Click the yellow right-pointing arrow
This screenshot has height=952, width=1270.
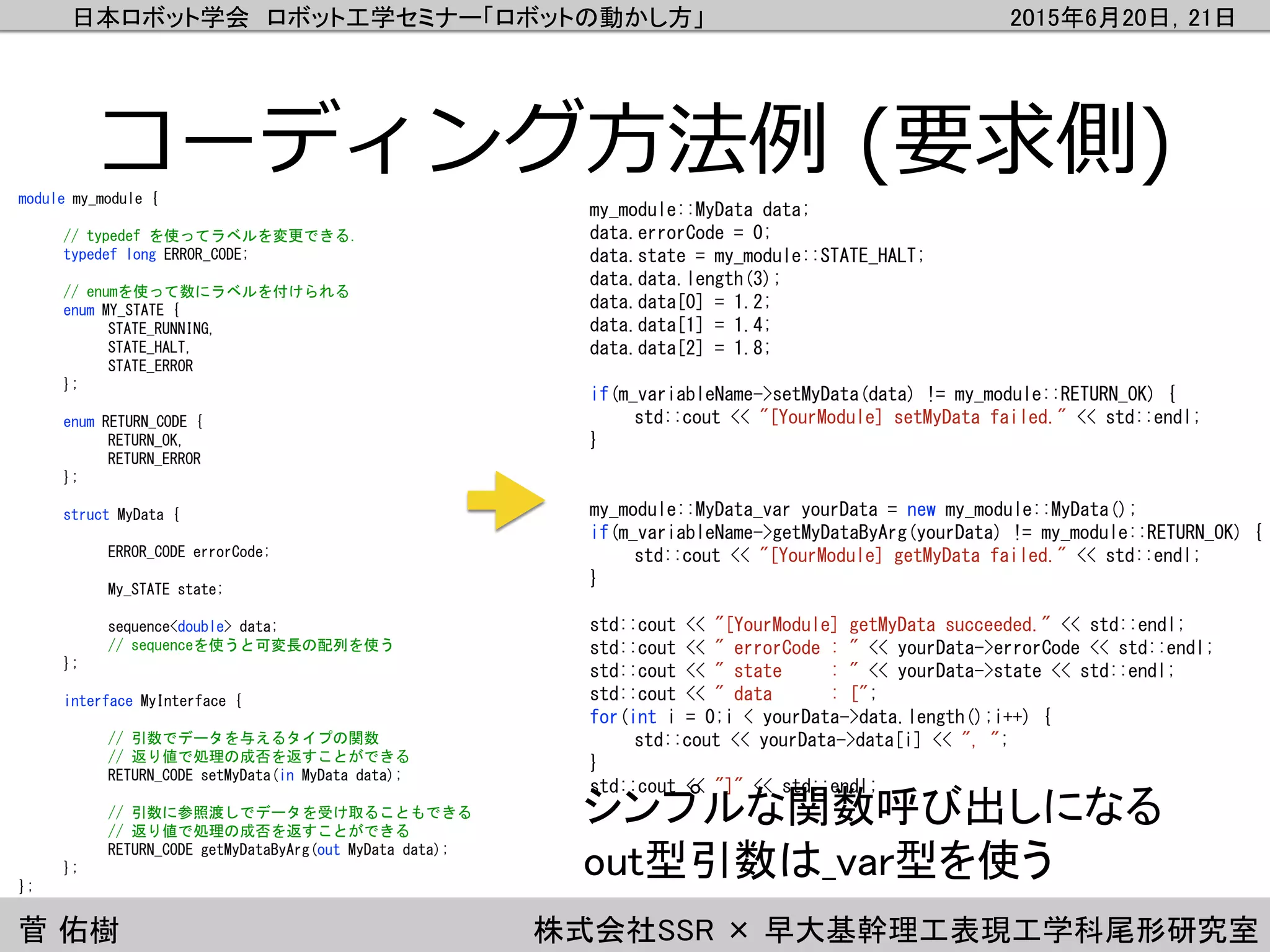click(505, 501)
